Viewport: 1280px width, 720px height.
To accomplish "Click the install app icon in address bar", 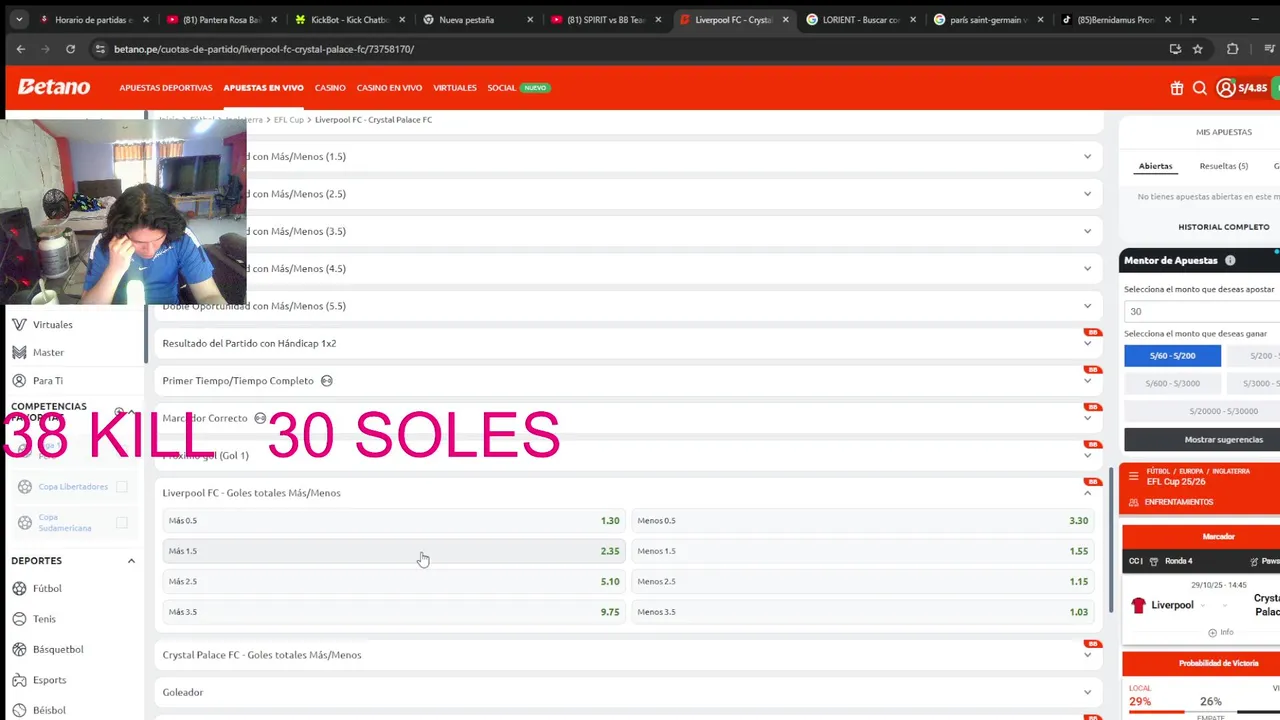I will pyautogui.click(x=1175, y=49).
